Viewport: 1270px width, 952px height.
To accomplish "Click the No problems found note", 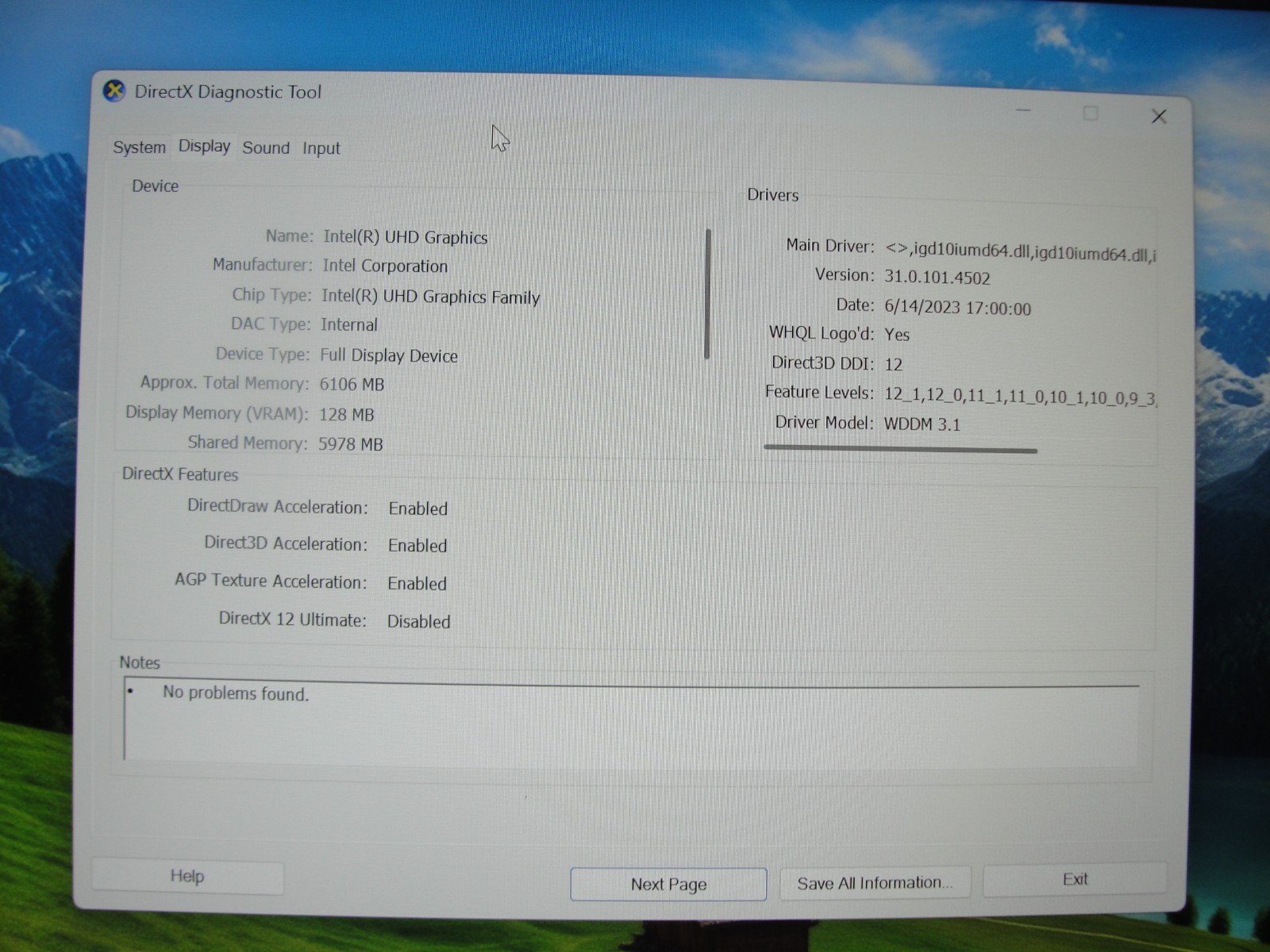I will pos(236,693).
